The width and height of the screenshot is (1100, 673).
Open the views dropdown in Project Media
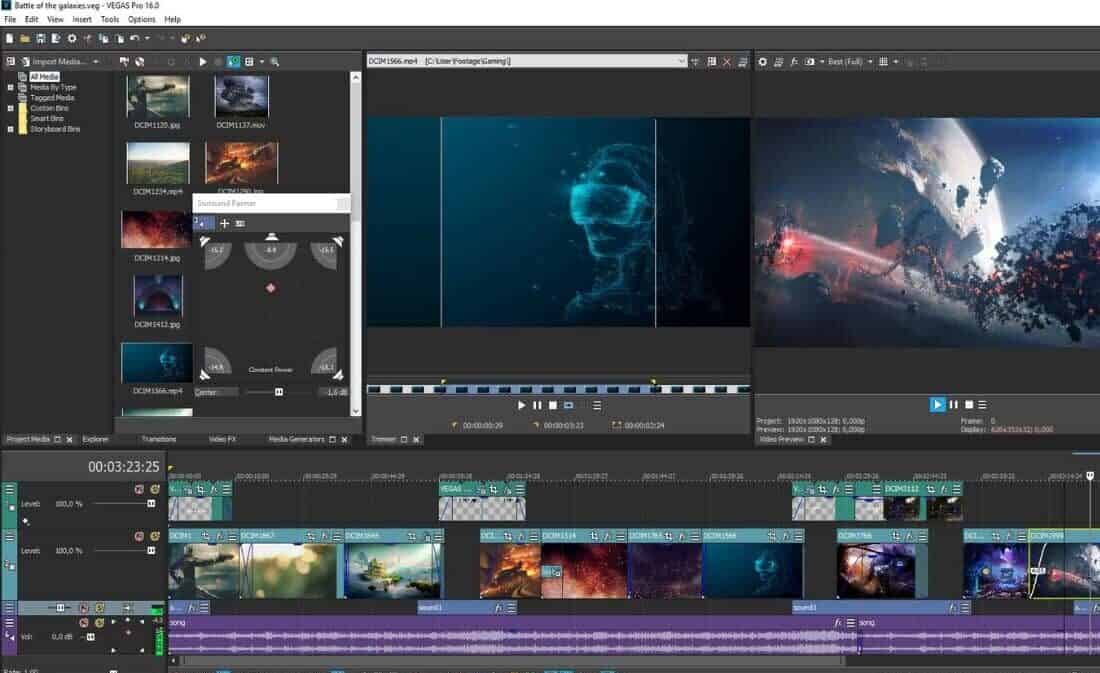262,62
